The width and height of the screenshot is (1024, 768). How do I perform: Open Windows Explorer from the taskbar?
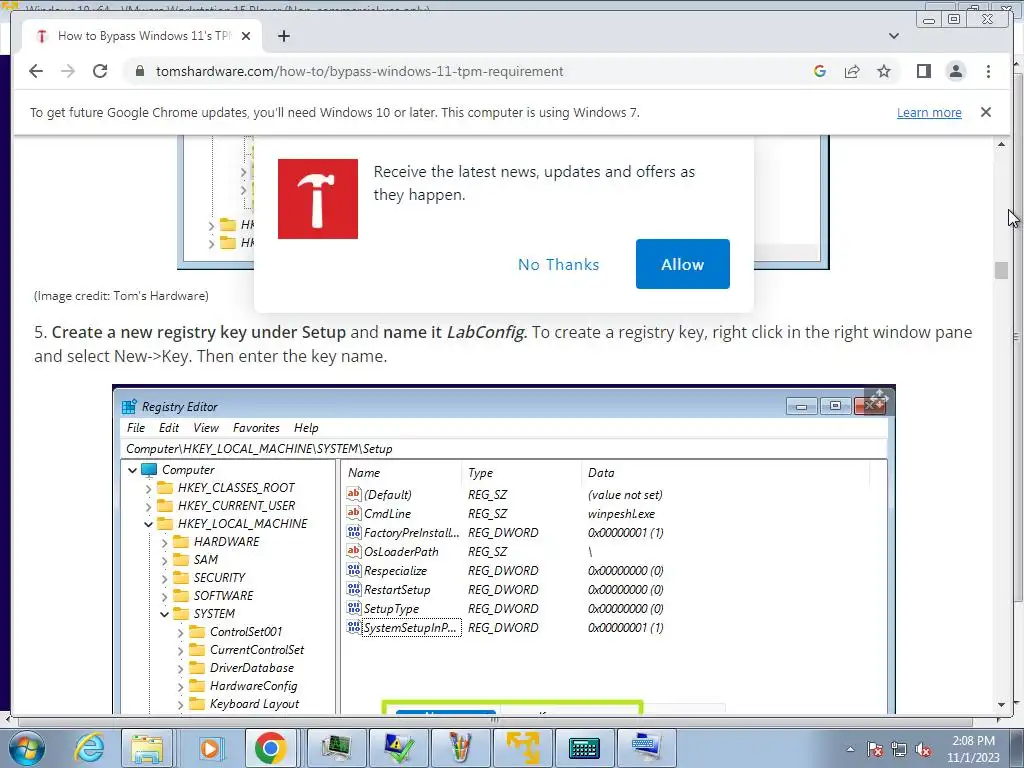pos(148,748)
